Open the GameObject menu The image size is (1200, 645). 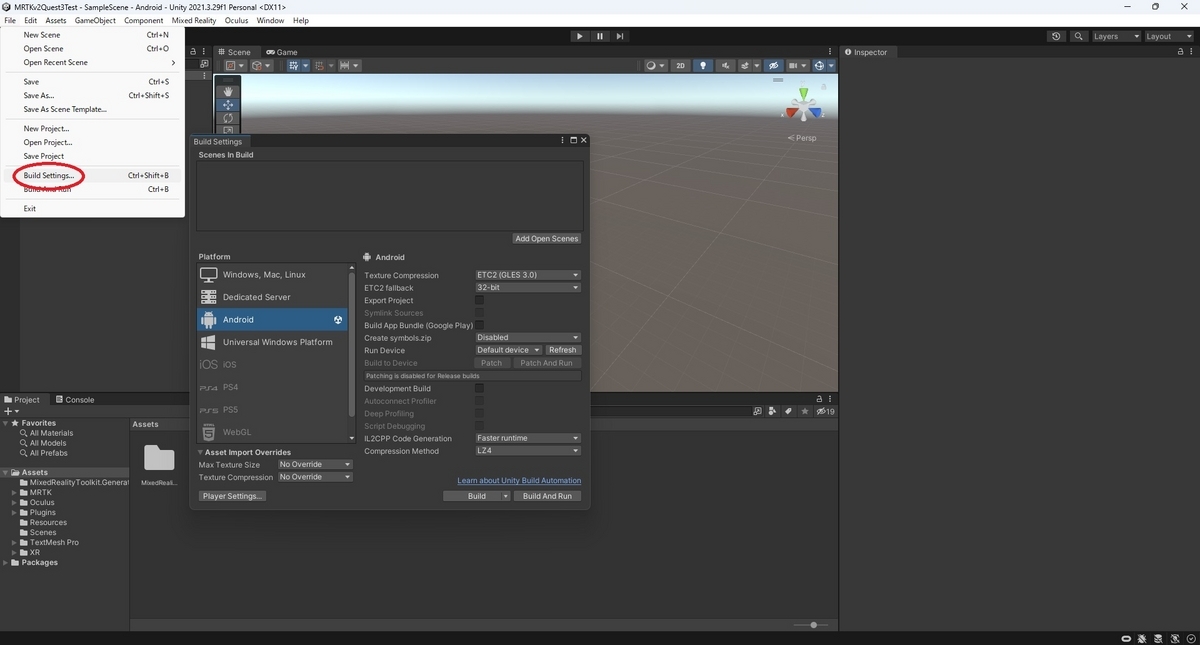coord(95,20)
